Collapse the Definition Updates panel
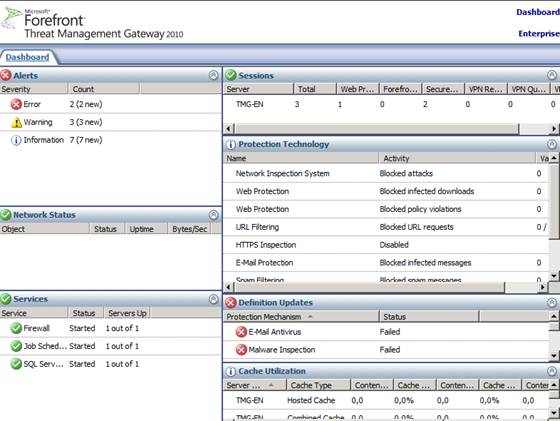The width and height of the screenshot is (560, 421). (552, 303)
